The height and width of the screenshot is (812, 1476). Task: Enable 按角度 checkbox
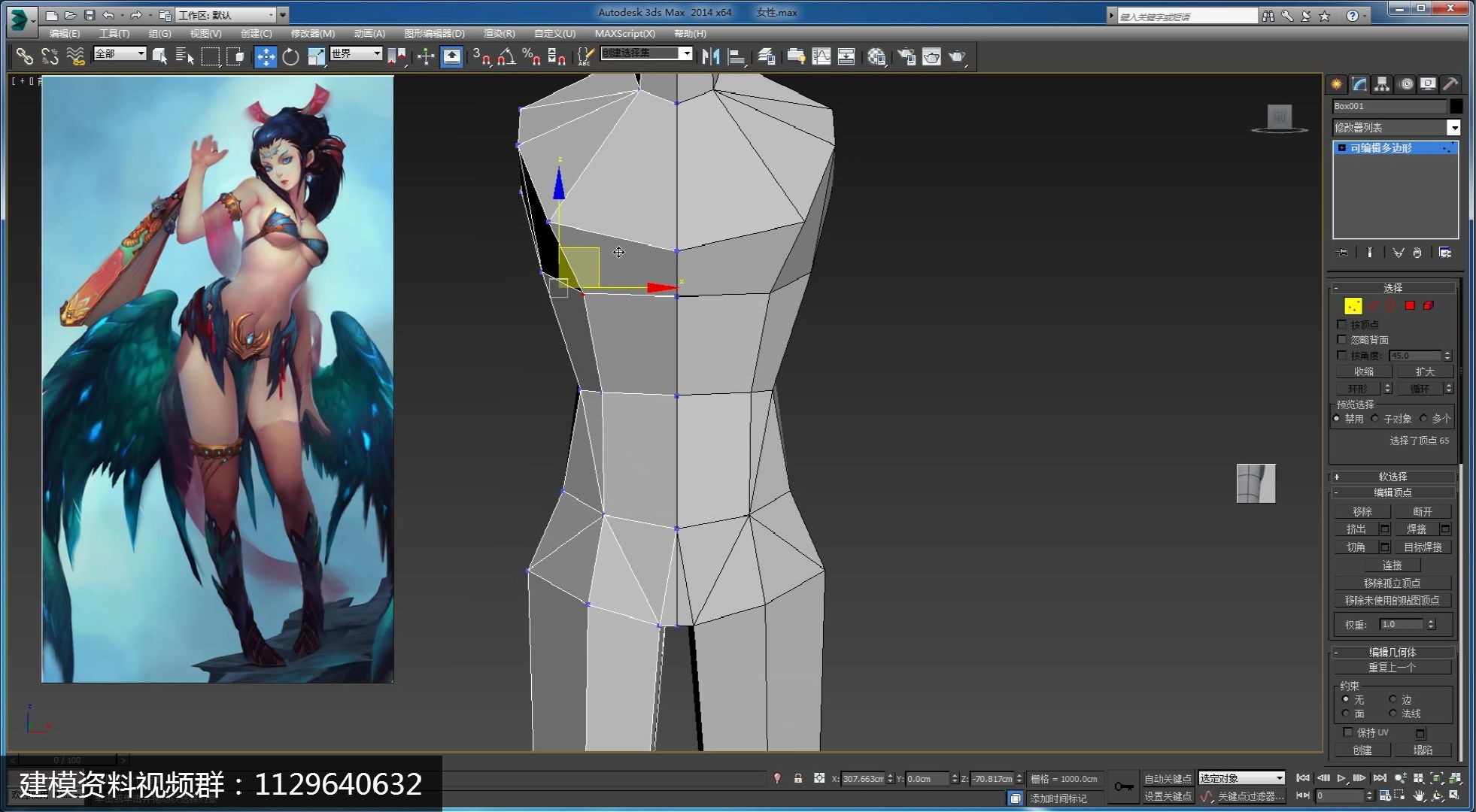point(1341,355)
